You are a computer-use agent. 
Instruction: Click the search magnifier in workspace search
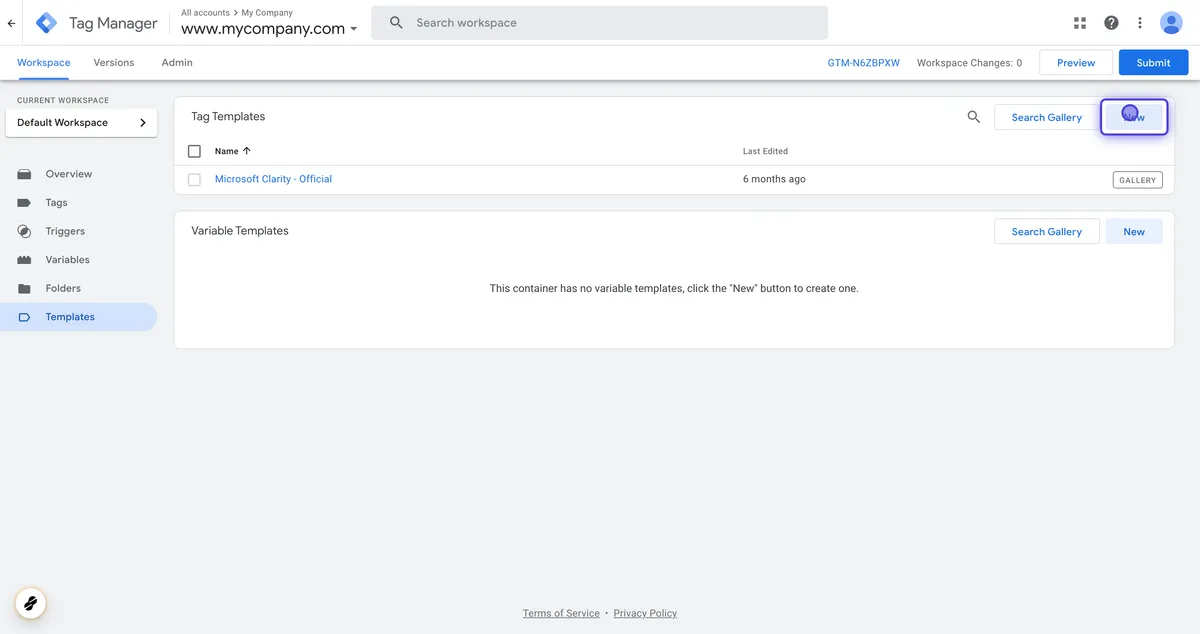pyautogui.click(x=396, y=22)
